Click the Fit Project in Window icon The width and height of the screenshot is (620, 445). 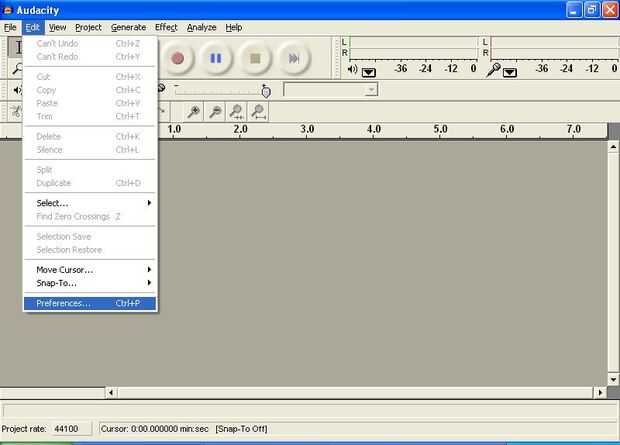click(x=258, y=112)
